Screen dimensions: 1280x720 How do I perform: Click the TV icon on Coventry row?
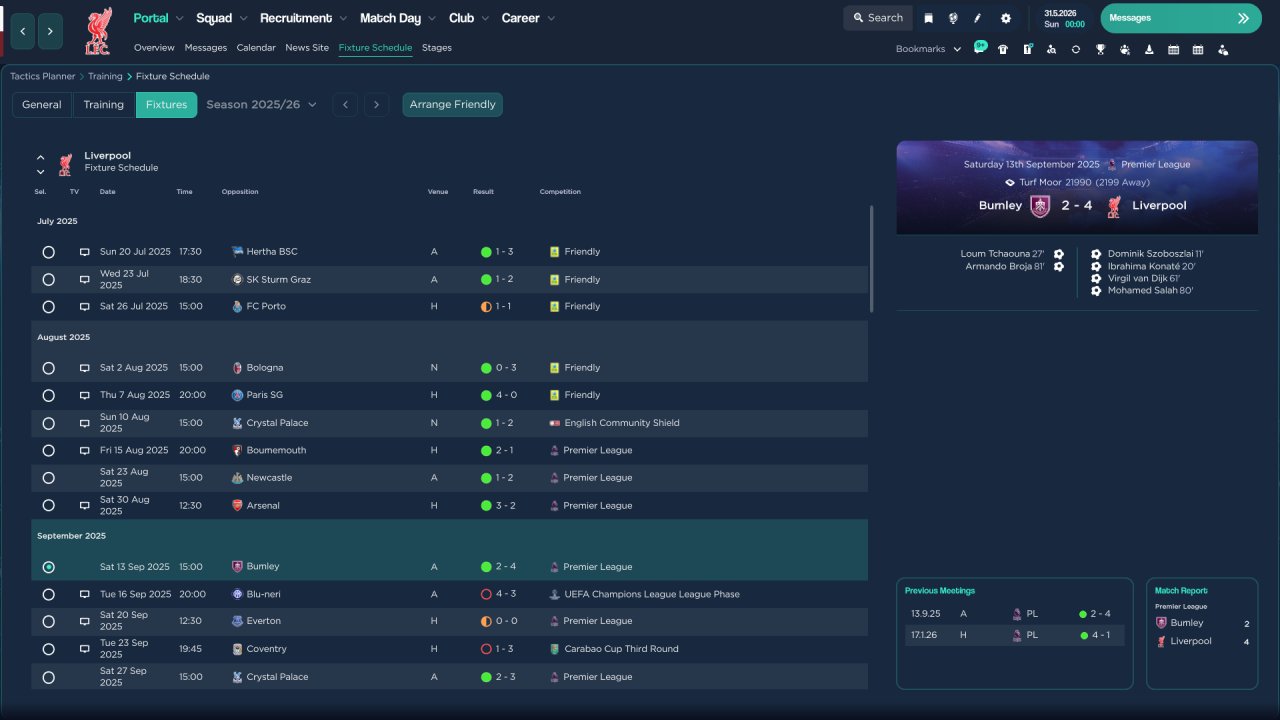coord(85,649)
